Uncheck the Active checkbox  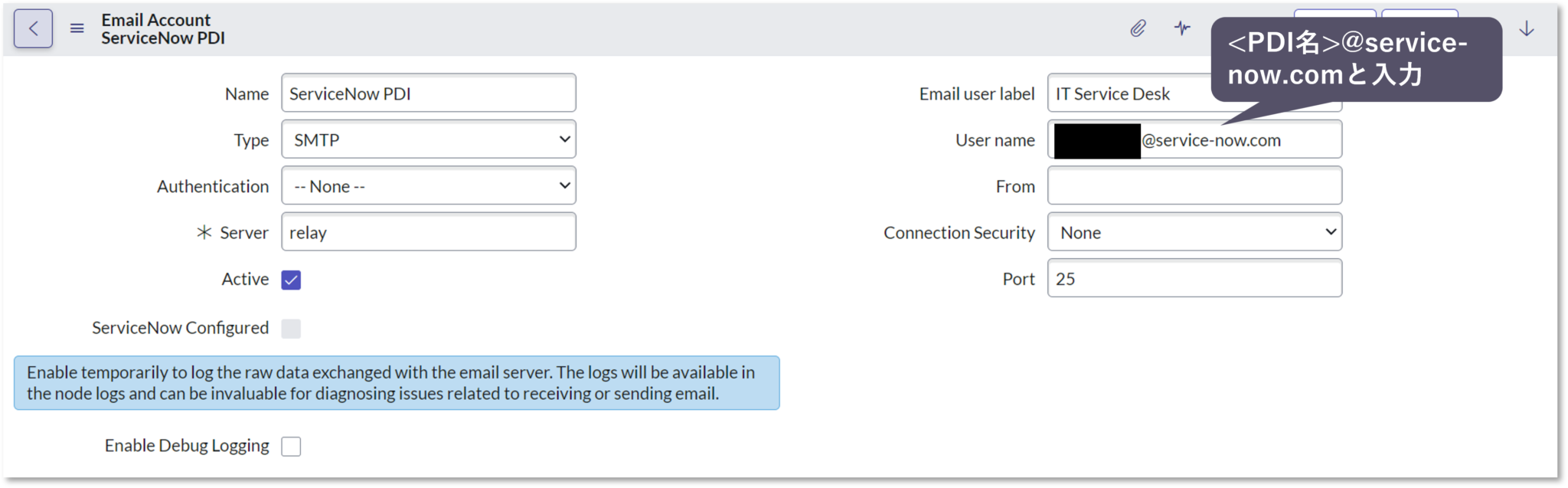(290, 280)
